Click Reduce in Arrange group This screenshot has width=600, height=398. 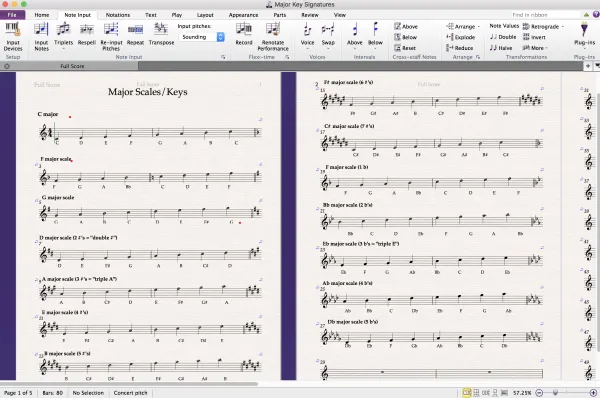(460, 48)
